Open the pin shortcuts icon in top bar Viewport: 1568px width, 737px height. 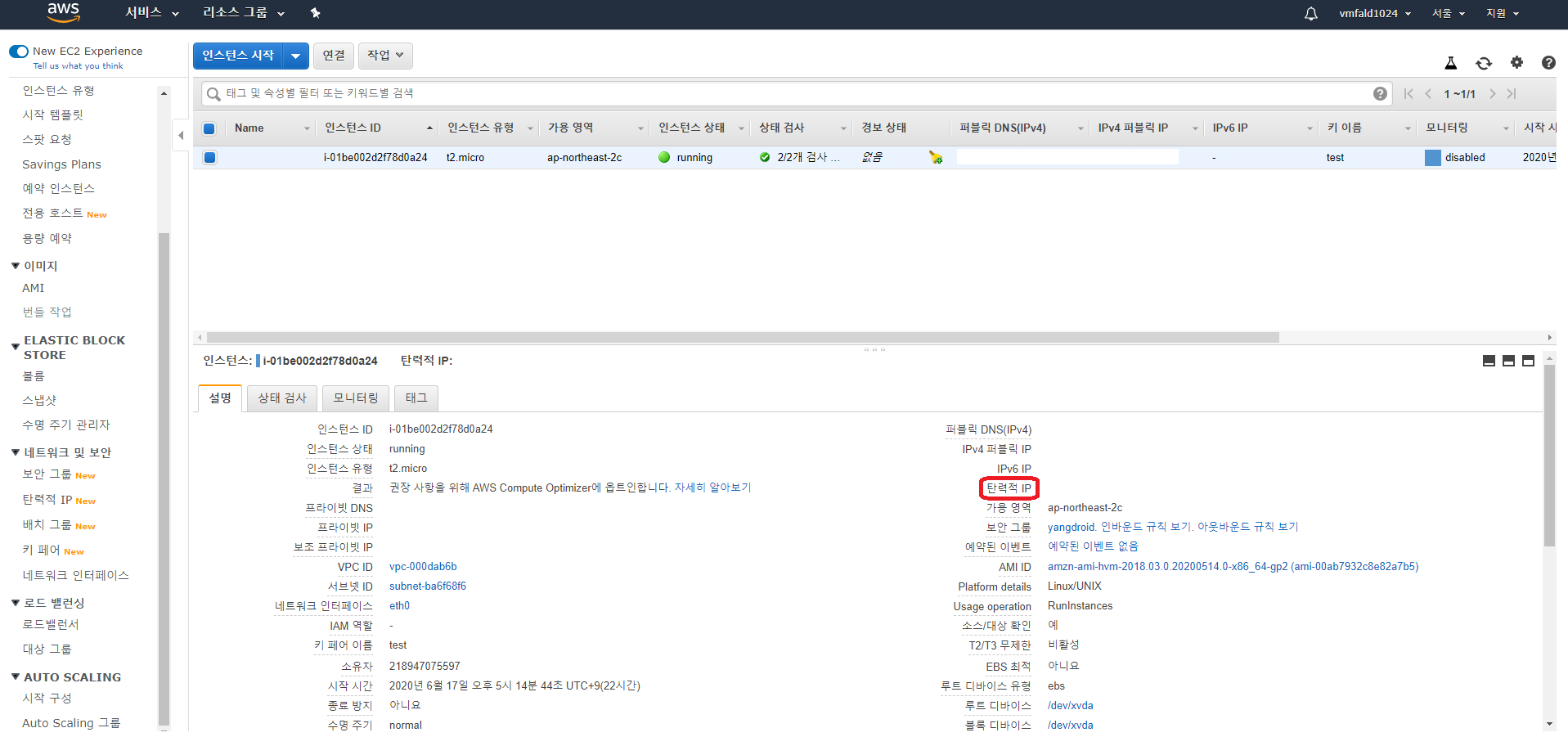(x=316, y=13)
